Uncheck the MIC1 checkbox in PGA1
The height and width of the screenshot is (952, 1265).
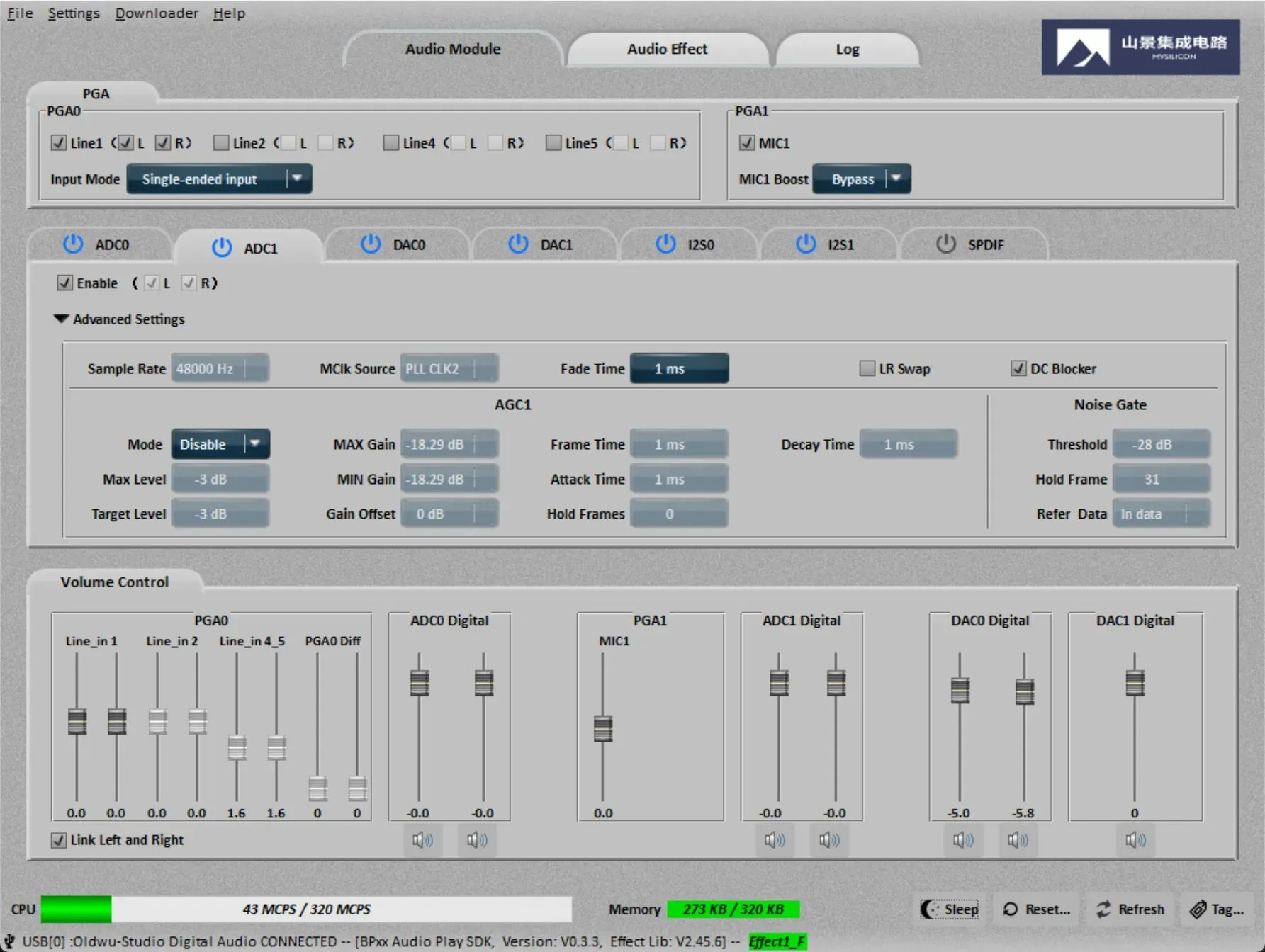pyautogui.click(x=747, y=143)
